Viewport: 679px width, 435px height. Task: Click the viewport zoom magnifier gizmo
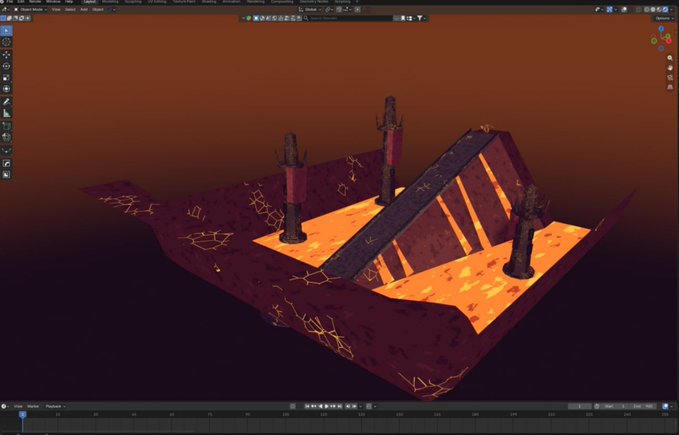coord(670,58)
